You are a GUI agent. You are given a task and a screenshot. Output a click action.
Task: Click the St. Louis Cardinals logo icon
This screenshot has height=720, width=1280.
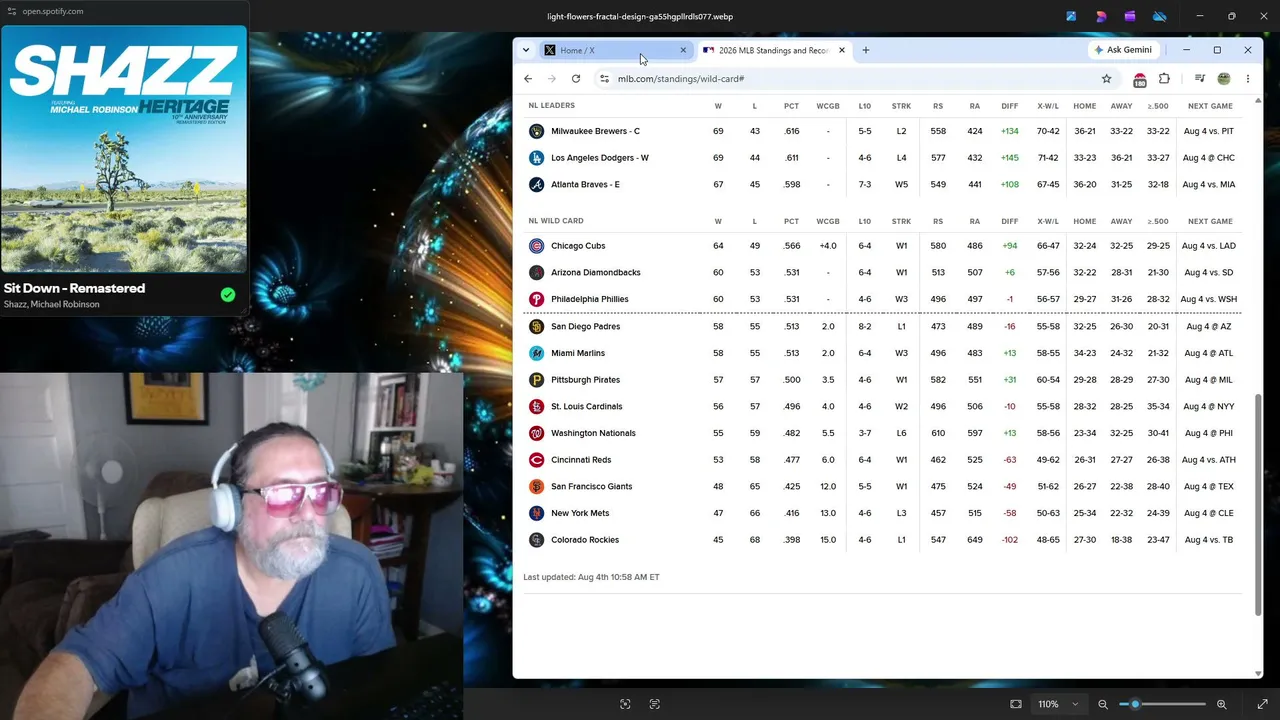(536, 407)
